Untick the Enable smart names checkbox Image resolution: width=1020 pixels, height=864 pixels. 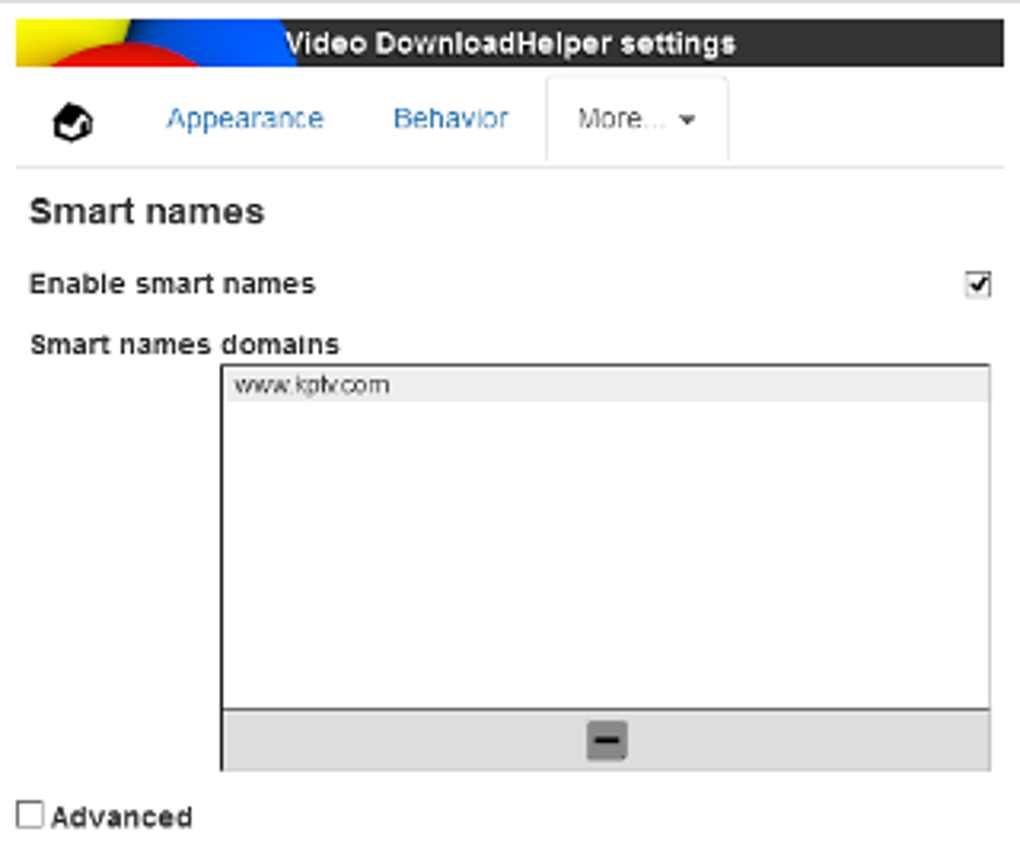point(978,284)
